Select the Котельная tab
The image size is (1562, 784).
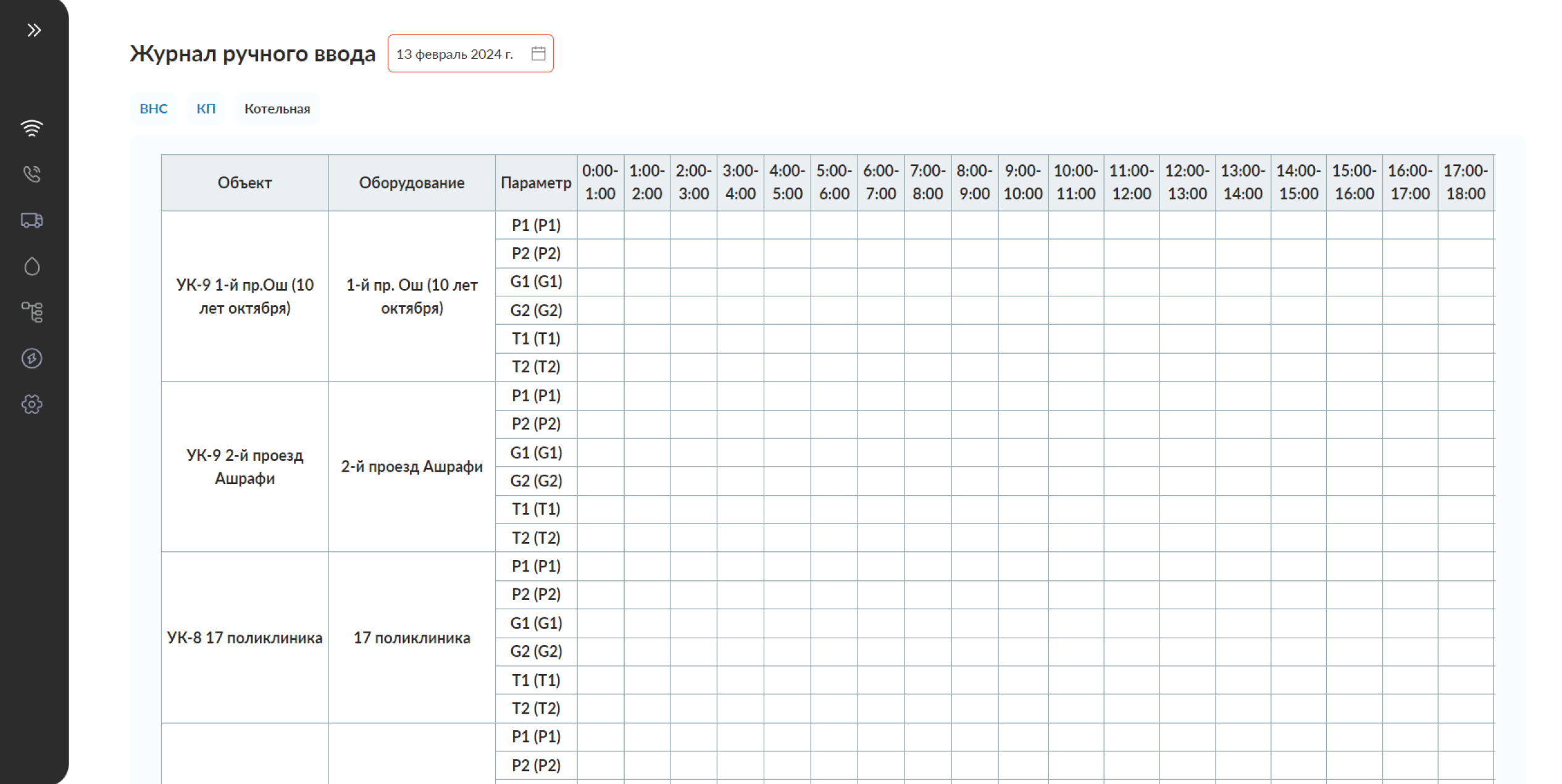point(277,109)
